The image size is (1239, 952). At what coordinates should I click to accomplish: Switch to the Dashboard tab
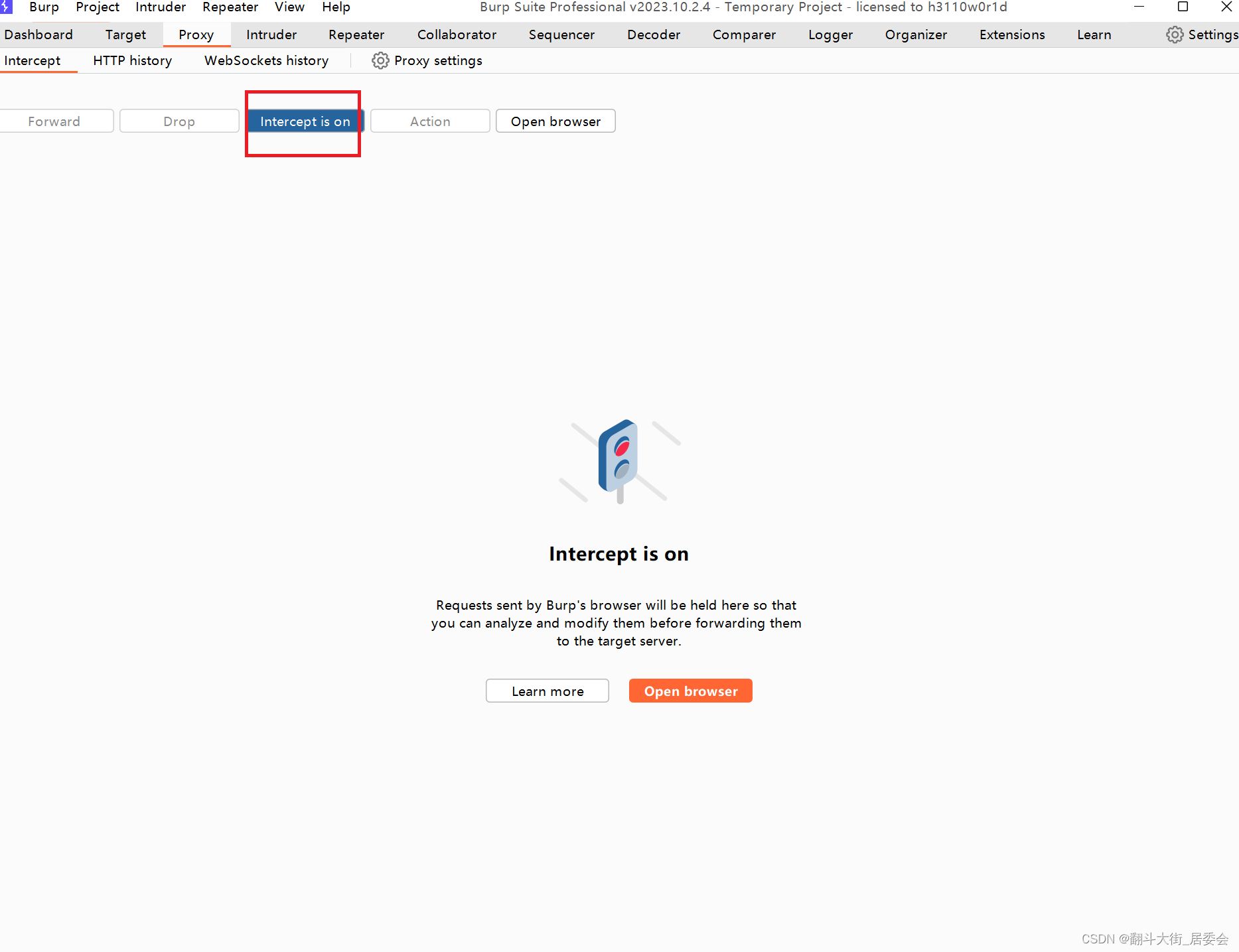[x=38, y=34]
